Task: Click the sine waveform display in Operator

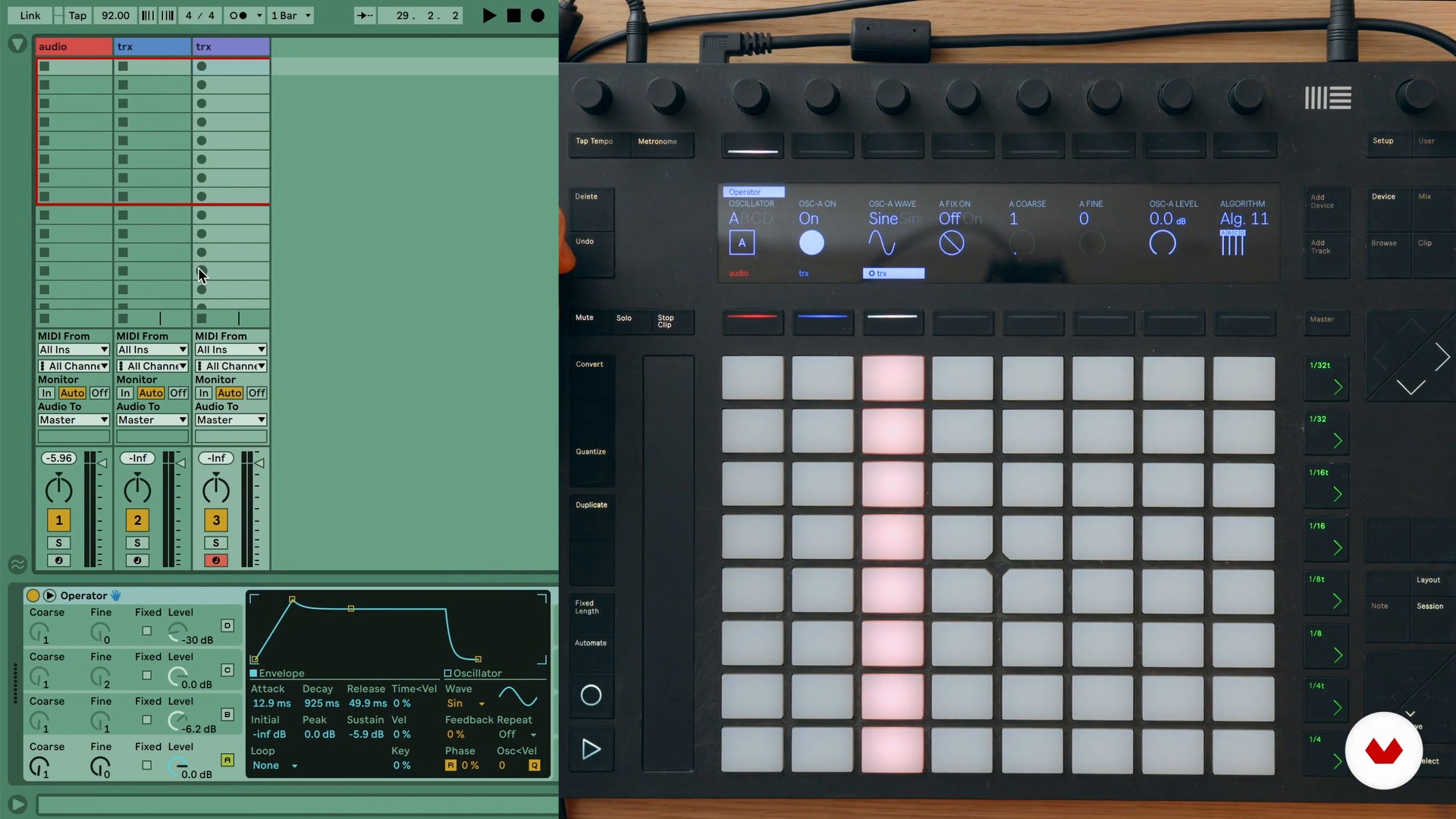Action: tap(518, 696)
